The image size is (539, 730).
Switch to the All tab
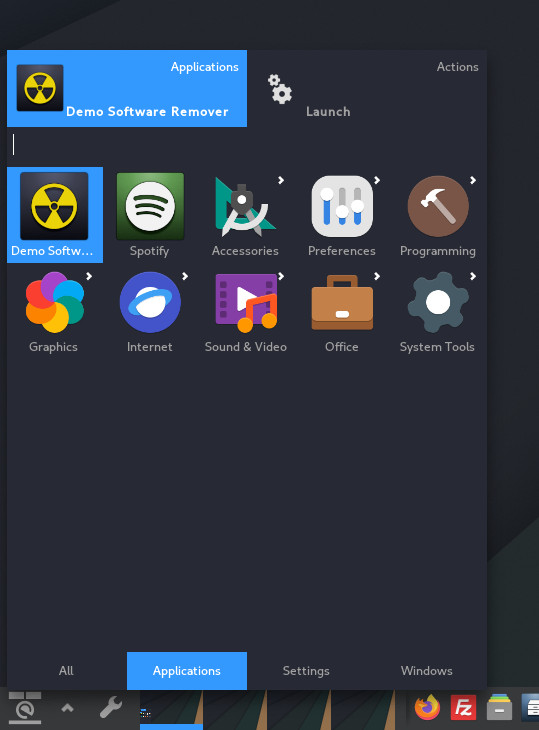tap(66, 671)
